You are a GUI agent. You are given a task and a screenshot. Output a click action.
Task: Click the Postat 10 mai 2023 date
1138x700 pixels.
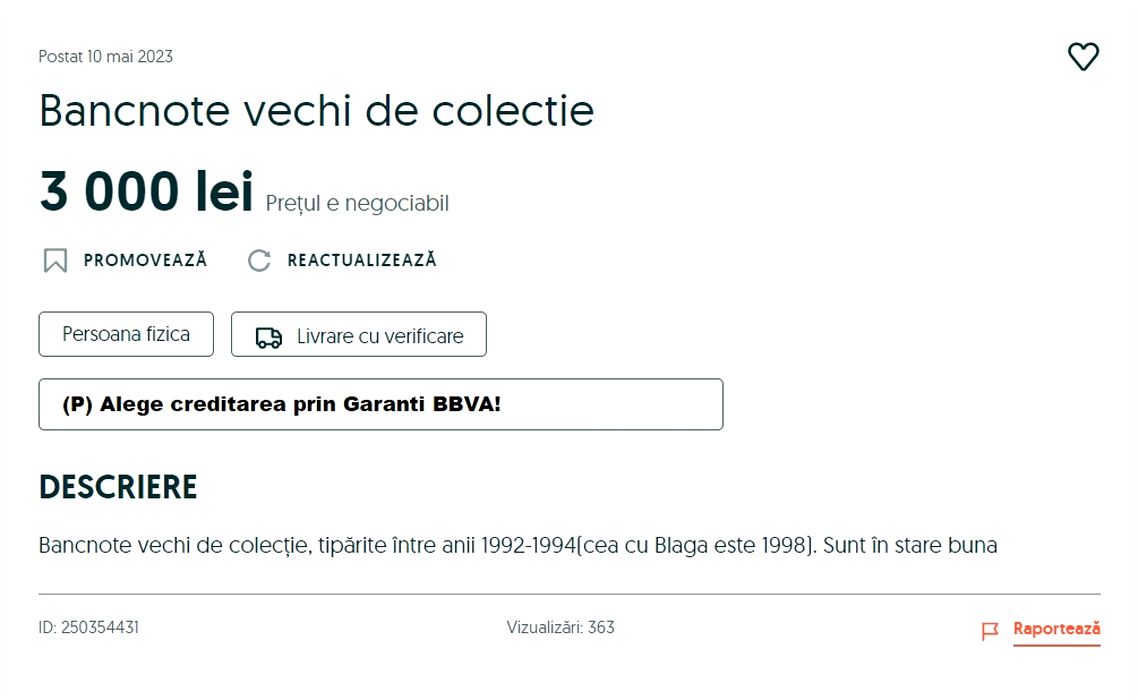coord(106,57)
